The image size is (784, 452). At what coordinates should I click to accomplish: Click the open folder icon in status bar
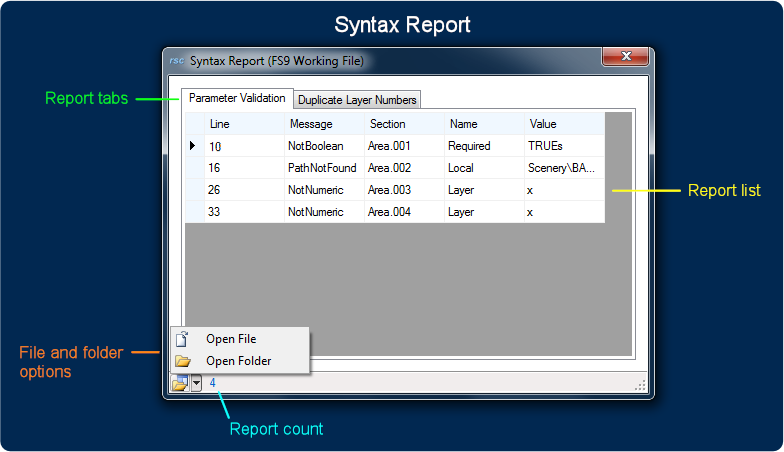(180, 383)
